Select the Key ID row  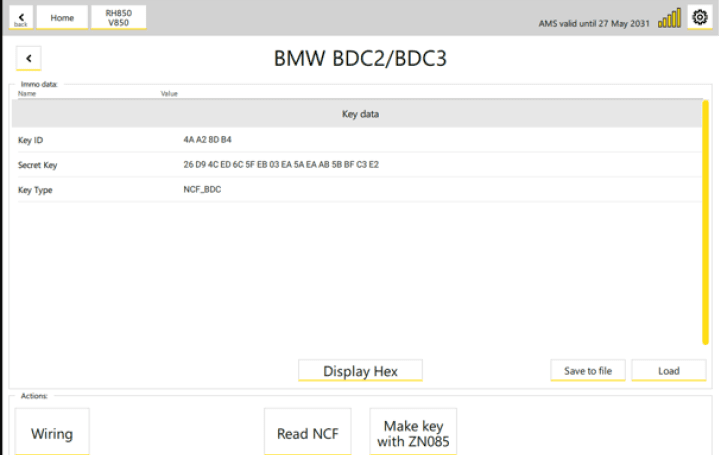tap(360, 140)
